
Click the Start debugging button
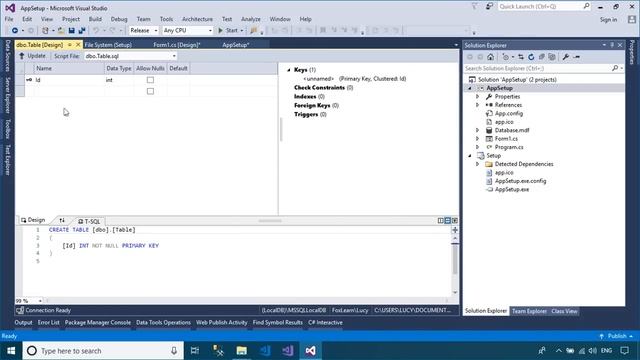(x=228, y=31)
